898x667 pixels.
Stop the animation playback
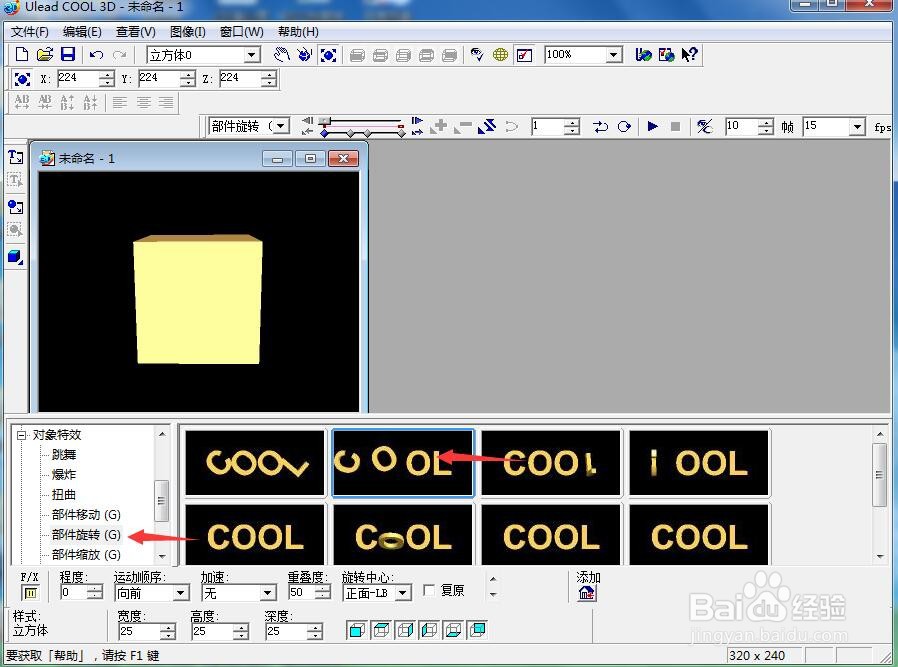click(675, 127)
